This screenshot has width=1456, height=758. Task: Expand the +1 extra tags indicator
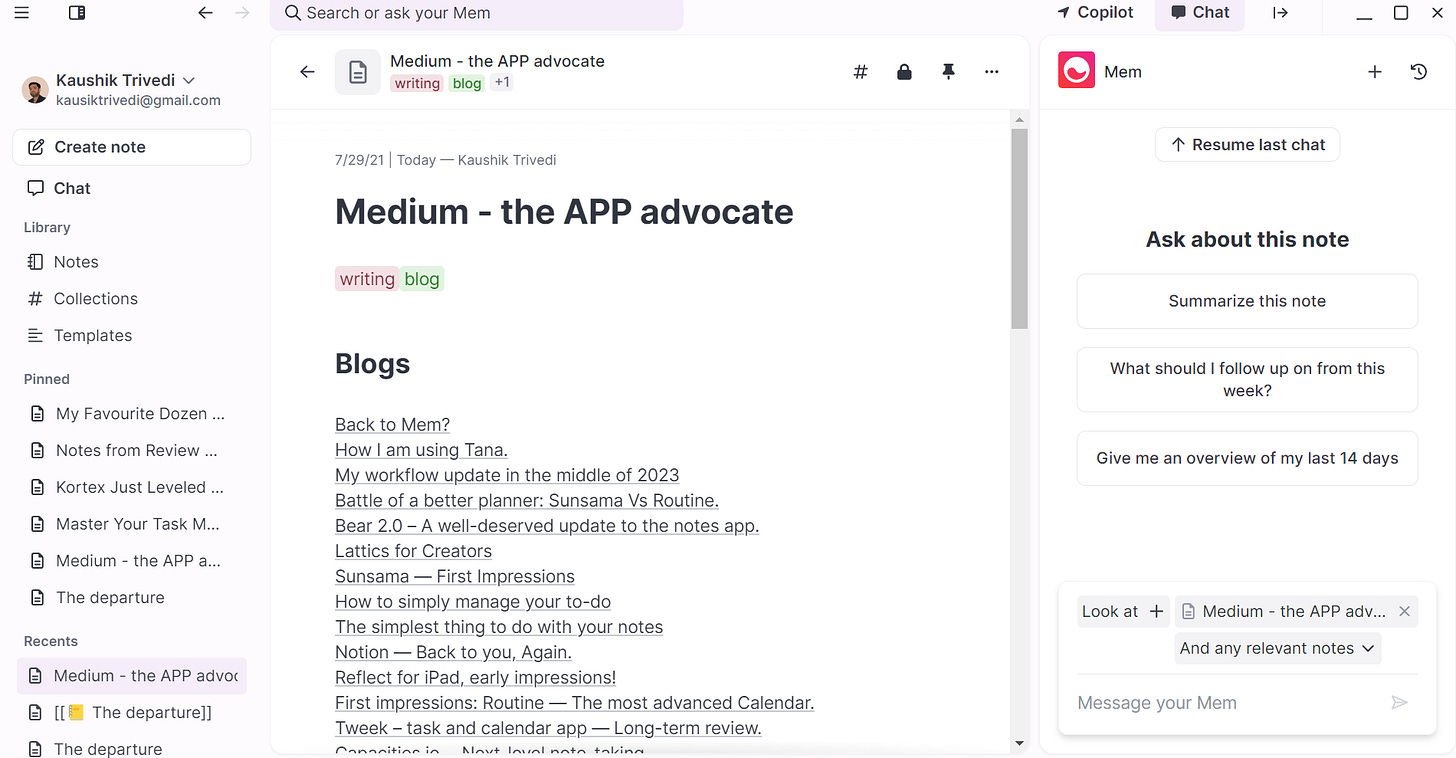tap(502, 83)
